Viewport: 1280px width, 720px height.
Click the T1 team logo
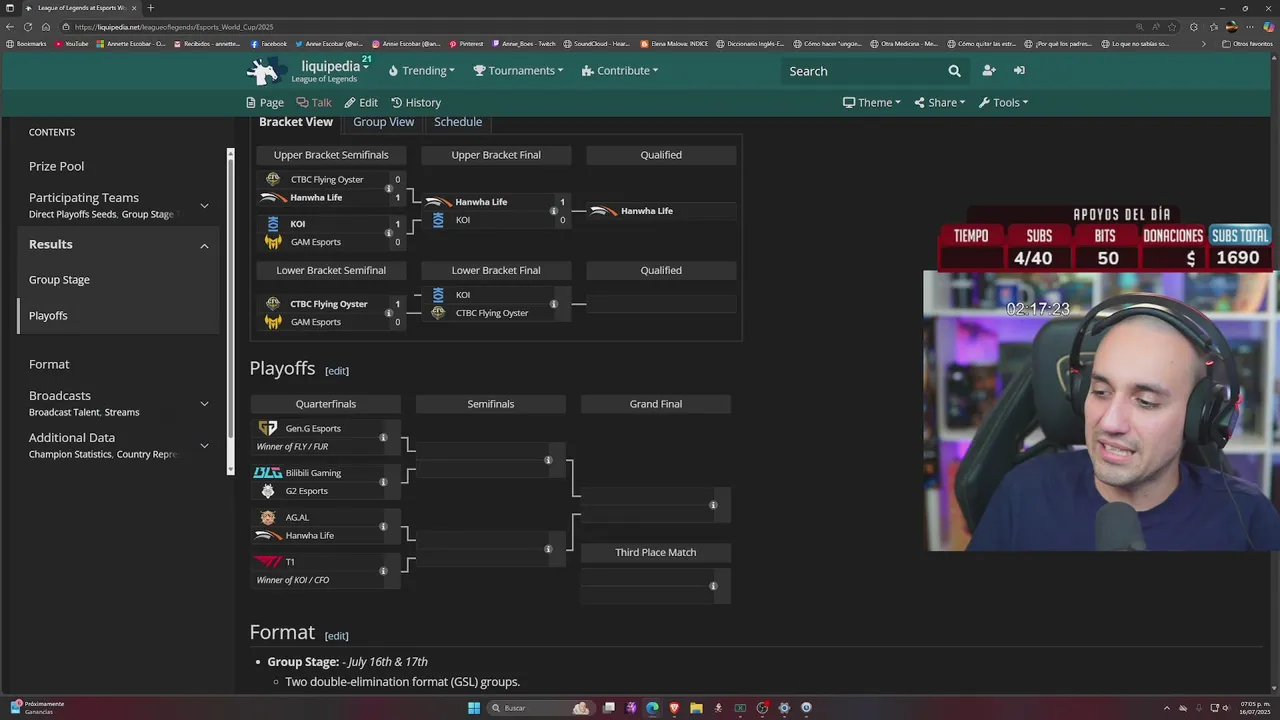tap(268, 562)
